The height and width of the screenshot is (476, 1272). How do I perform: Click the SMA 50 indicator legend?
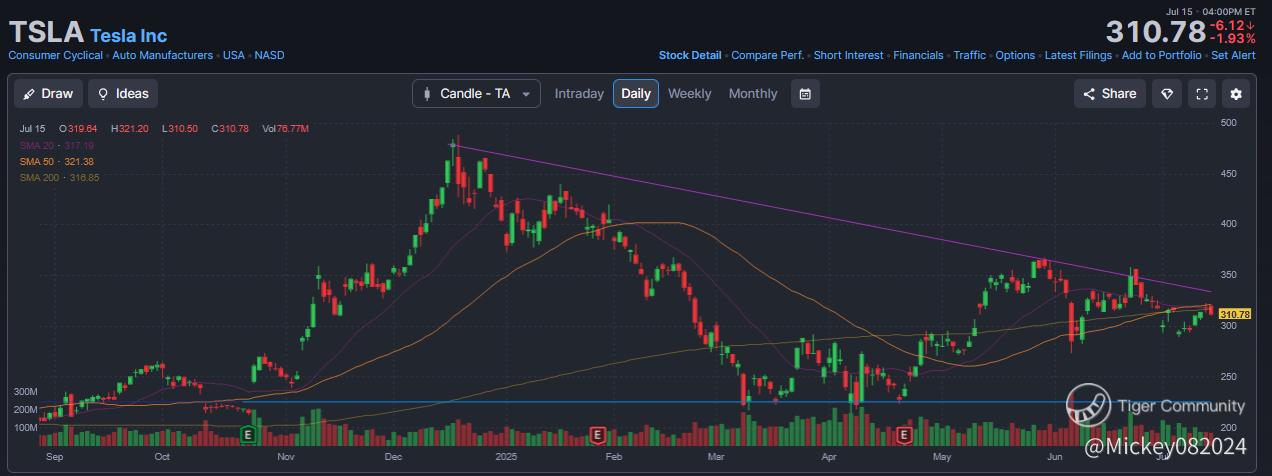click(x=56, y=162)
